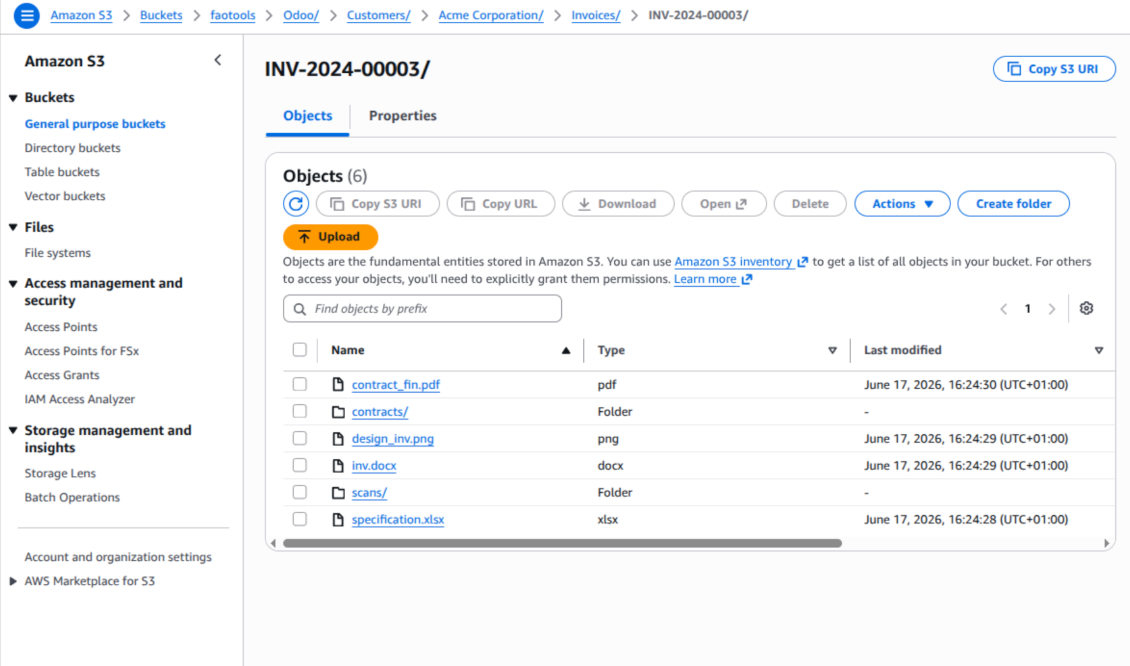Click Copy S3 URI button at top right
The image size is (1130, 666).
[1054, 69]
